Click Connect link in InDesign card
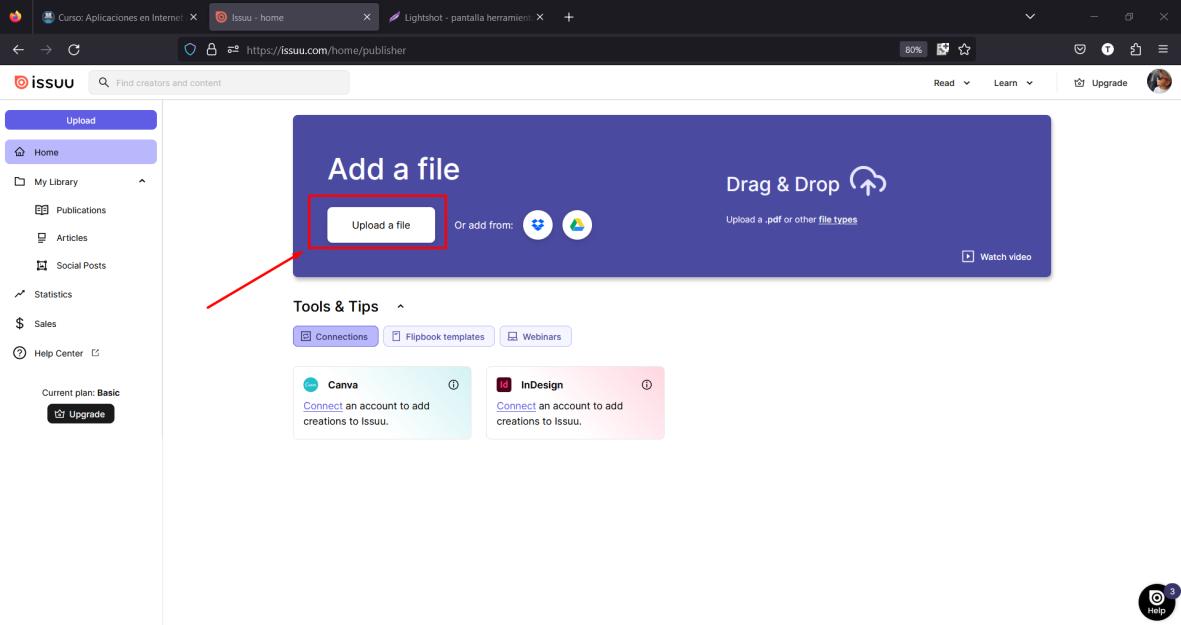The width and height of the screenshot is (1181, 625). (x=516, y=406)
